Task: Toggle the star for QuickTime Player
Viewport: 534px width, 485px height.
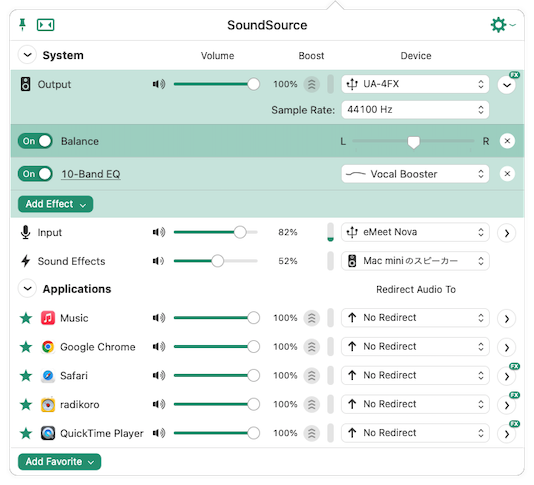Action: [x=26, y=434]
